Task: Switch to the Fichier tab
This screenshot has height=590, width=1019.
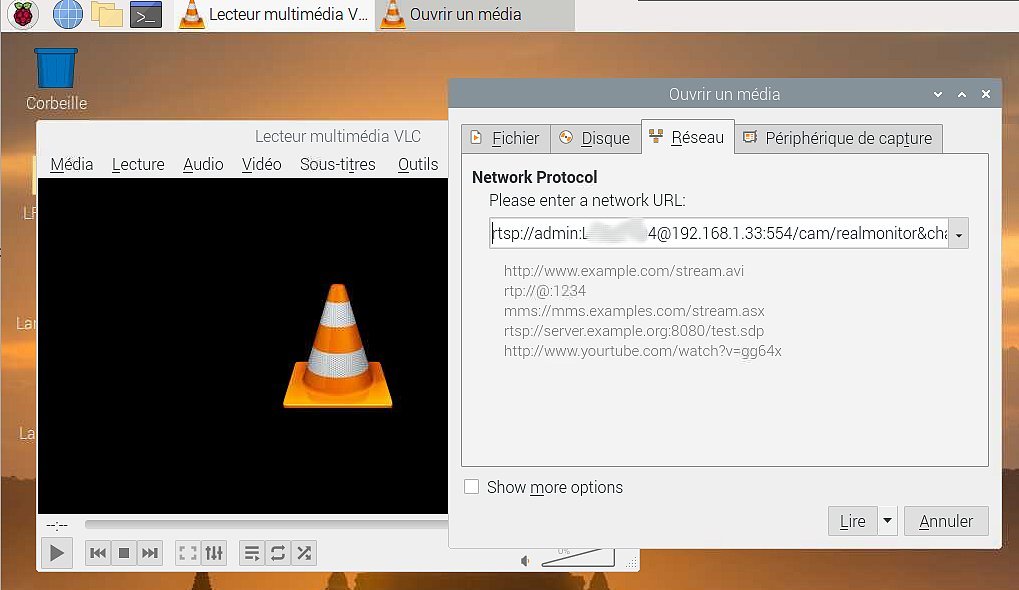Action: pyautogui.click(x=506, y=138)
